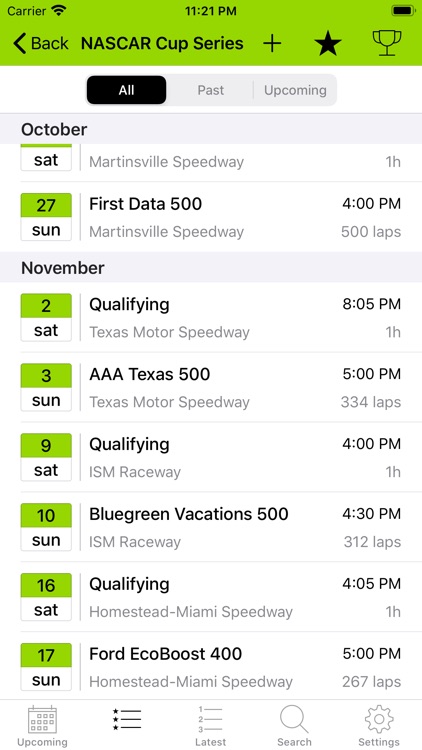This screenshot has height=750, width=422.
Task: Open the First Data 500 race
Action: 211,217
